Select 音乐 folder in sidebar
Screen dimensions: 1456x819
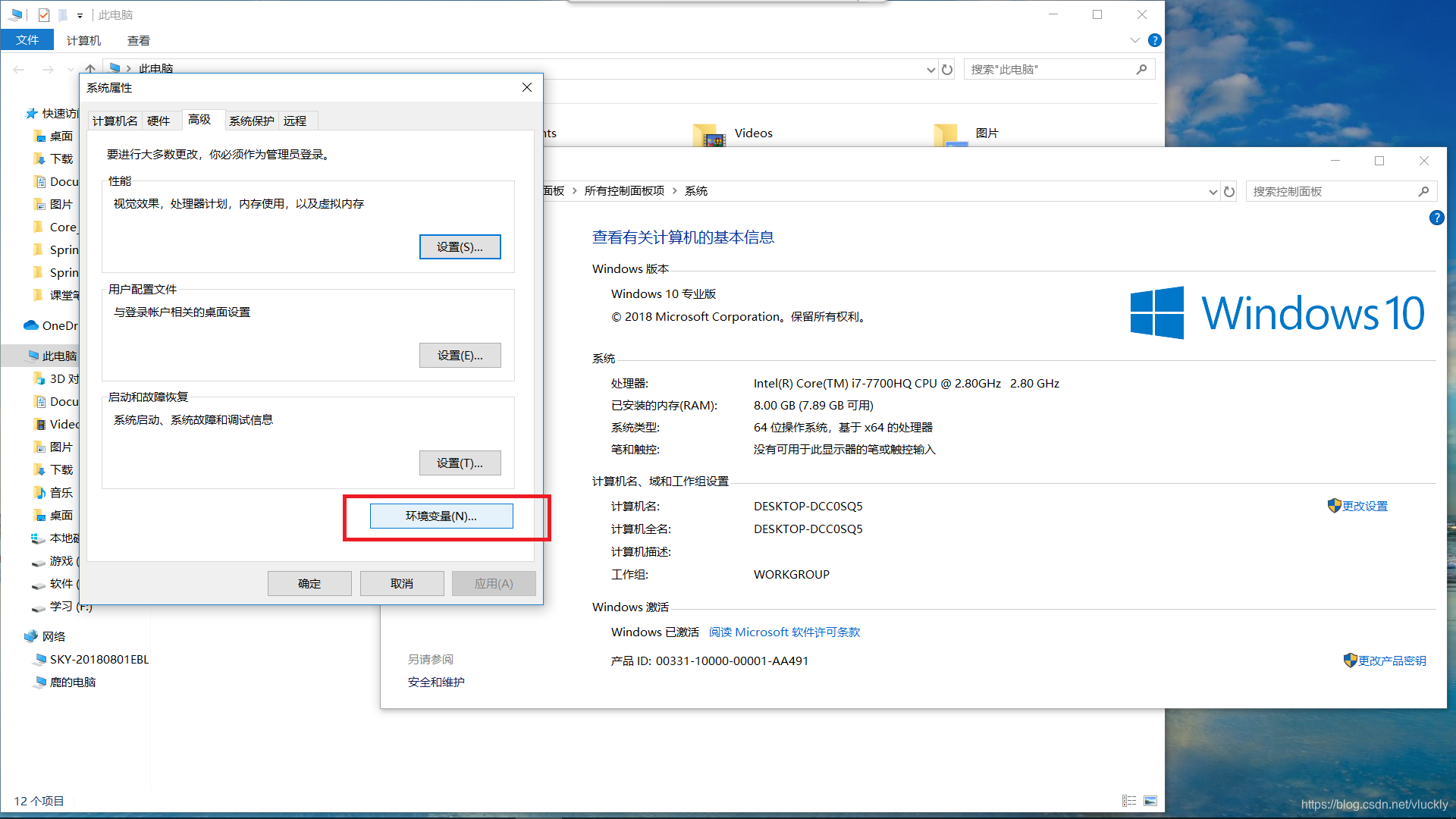pyautogui.click(x=61, y=493)
